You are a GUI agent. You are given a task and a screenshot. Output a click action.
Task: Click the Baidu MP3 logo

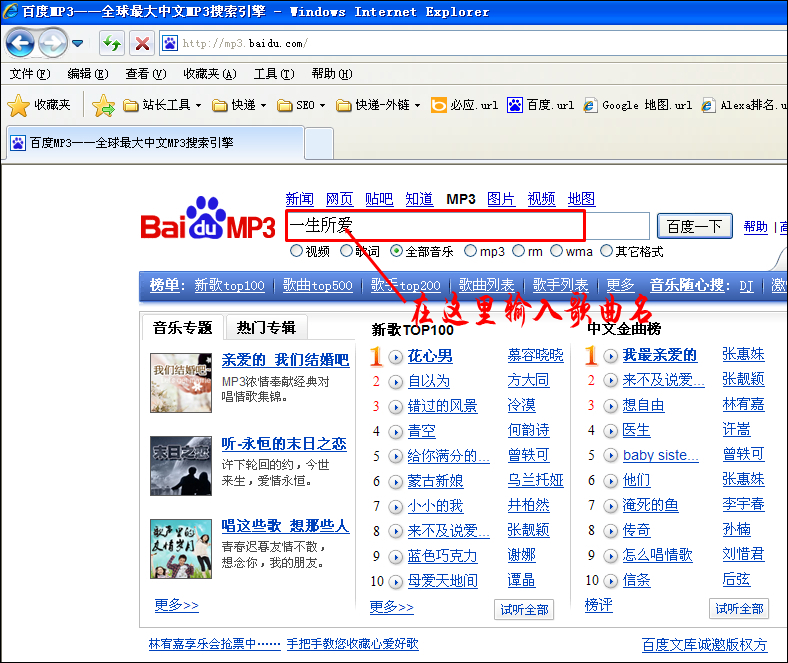tap(208, 219)
